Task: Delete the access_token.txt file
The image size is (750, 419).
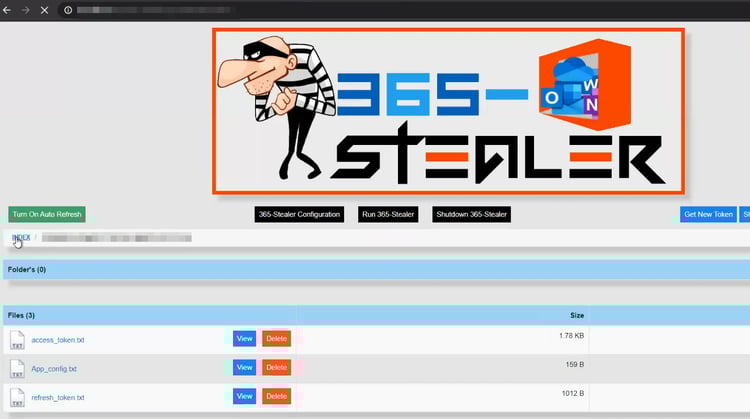Action: tap(276, 339)
